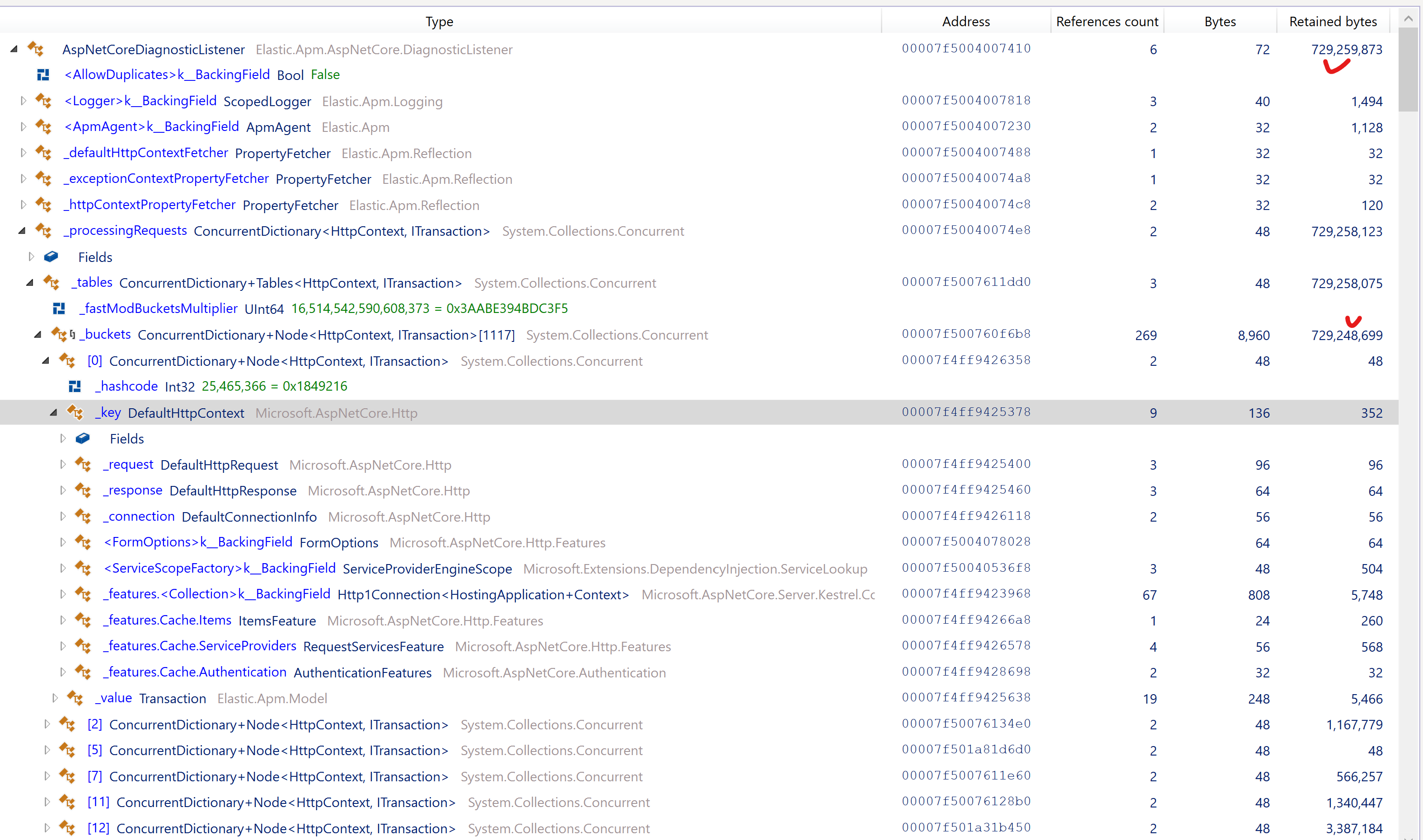Screen dimensions: 1423x840
Task: Click the Fields group icon under _processingRequests
Action: [51, 257]
